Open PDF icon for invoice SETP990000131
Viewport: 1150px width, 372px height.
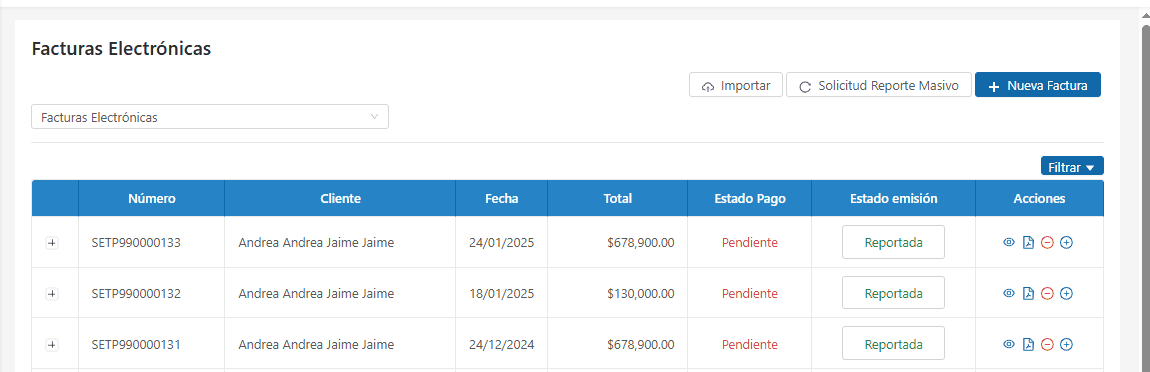[1028, 344]
